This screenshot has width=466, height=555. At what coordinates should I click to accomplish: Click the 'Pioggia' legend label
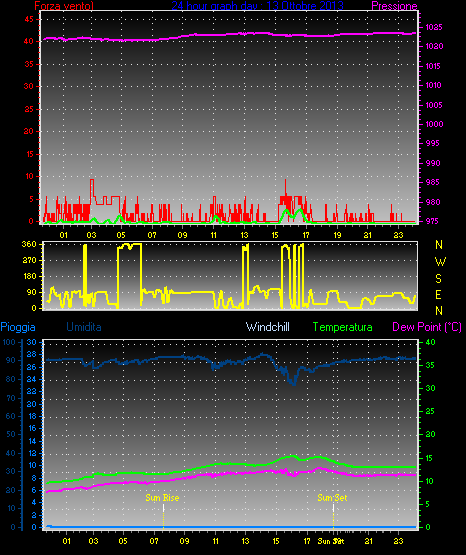pos(18,327)
